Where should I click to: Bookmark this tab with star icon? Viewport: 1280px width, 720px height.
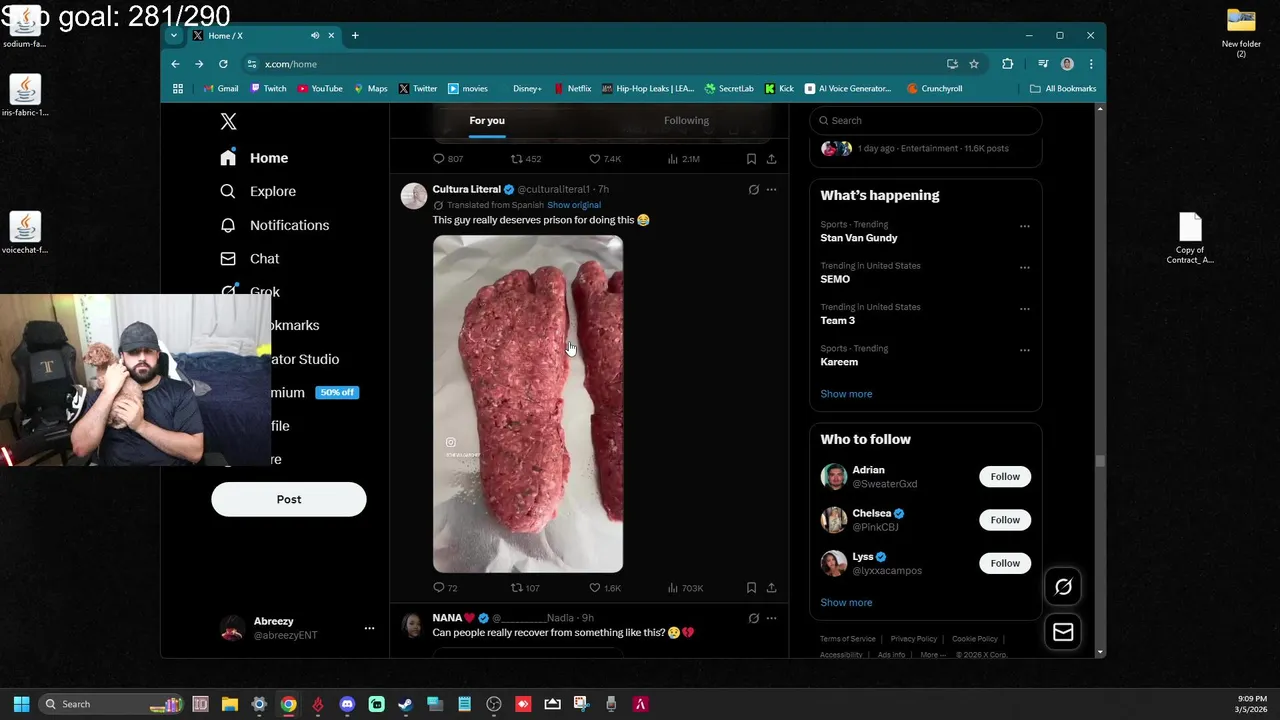[973, 64]
